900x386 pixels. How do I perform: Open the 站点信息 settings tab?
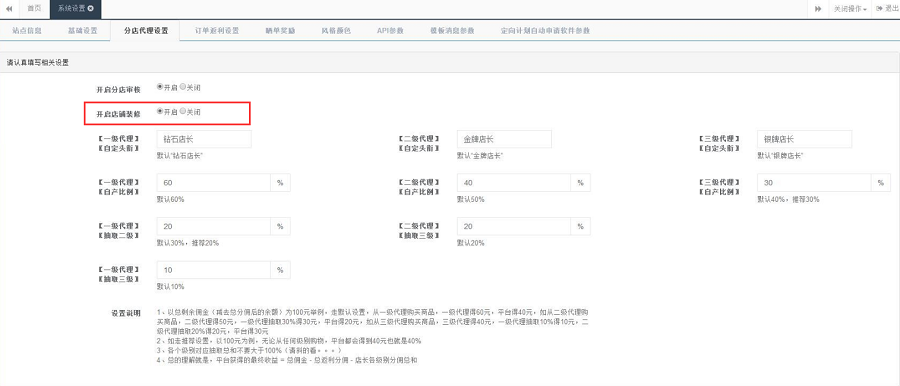pyautogui.click(x=26, y=30)
